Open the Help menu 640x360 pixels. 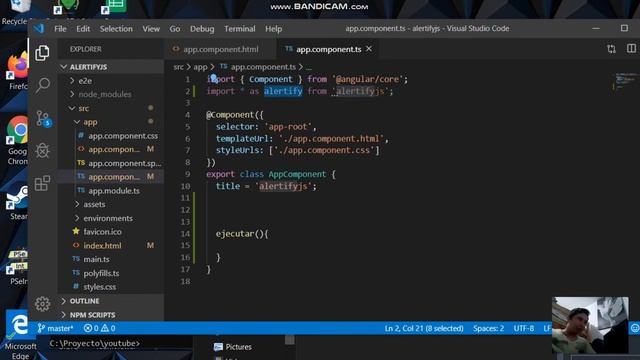(273, 29)
